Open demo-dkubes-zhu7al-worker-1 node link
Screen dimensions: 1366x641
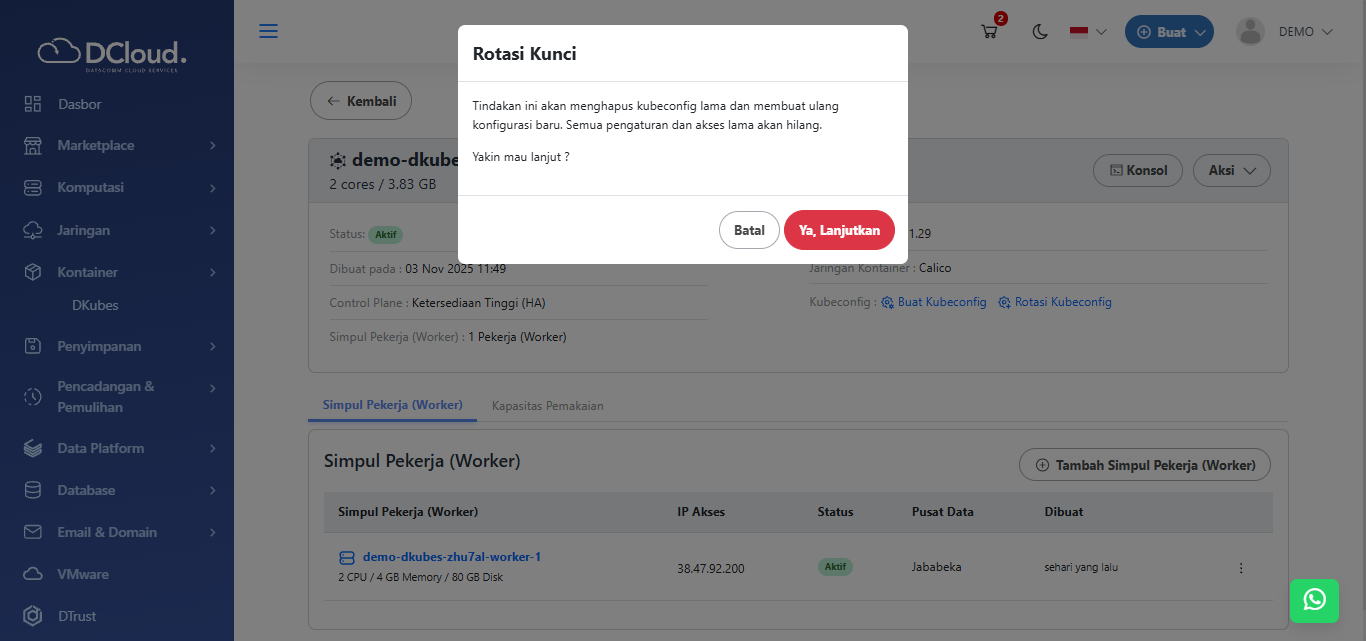[451, 557]
